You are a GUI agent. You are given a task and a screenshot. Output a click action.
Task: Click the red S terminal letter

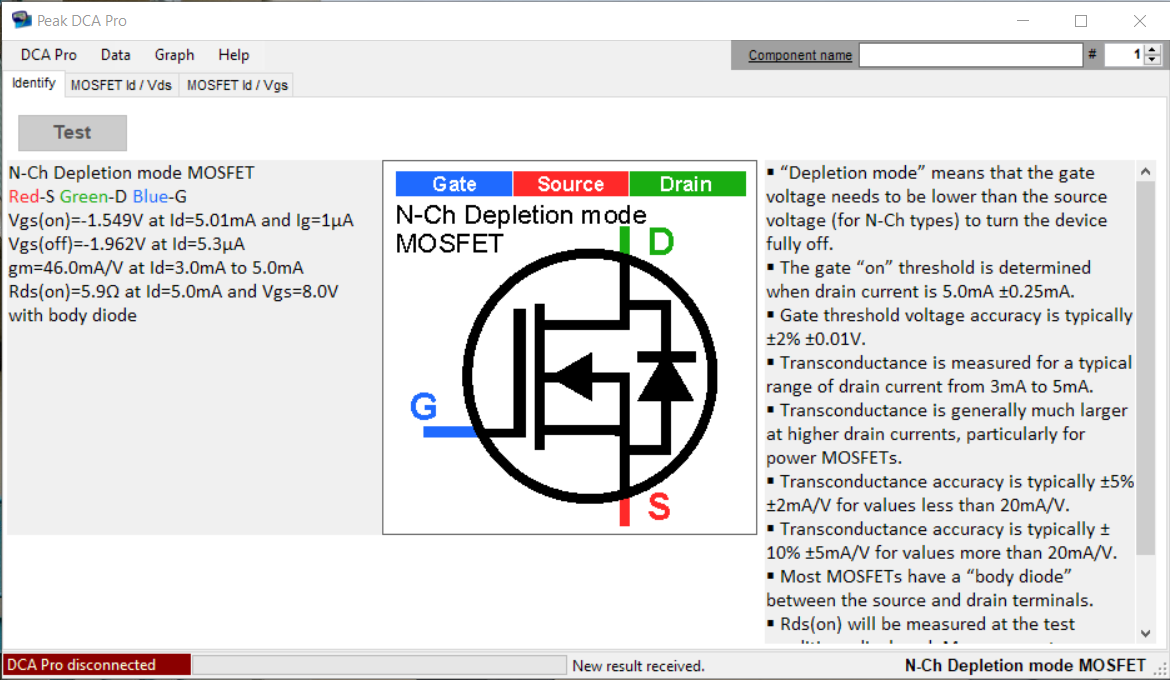point(659,507)
